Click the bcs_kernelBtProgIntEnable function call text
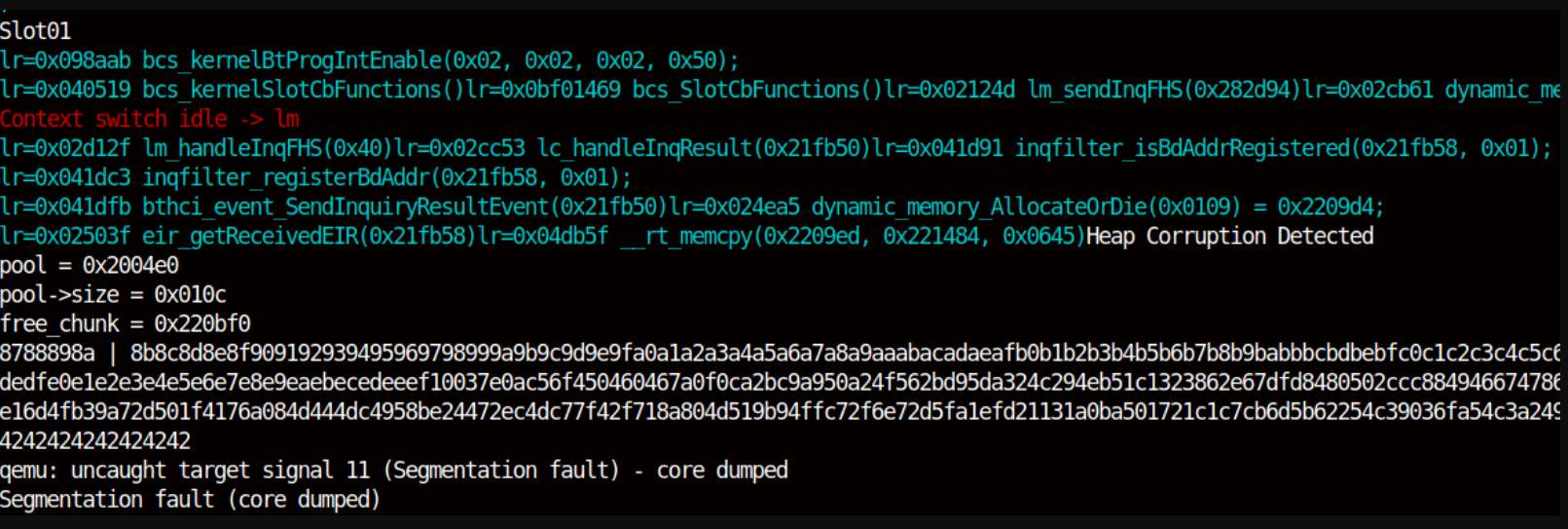1568x529 pixels. (441, 60)
